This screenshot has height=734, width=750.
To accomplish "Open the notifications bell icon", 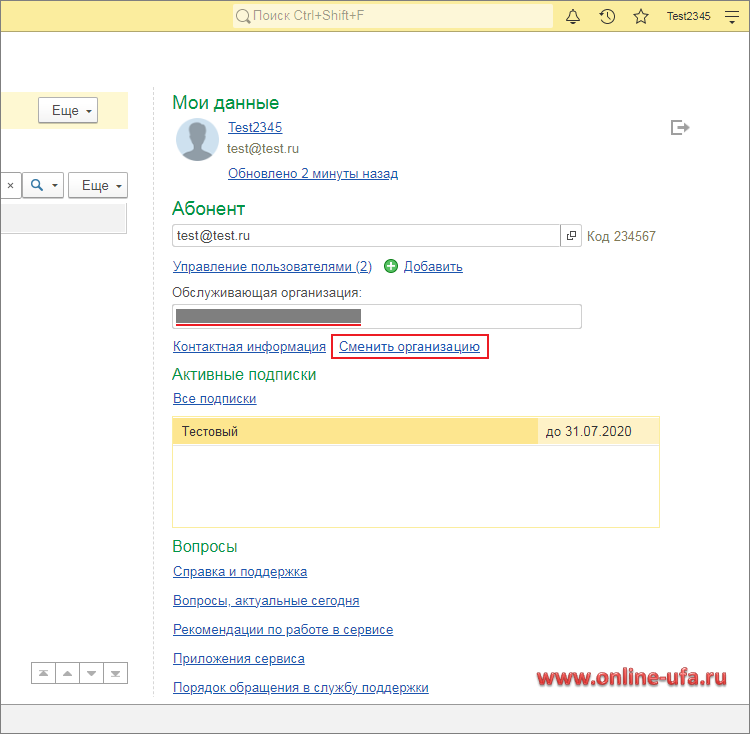I will (573, 17).
